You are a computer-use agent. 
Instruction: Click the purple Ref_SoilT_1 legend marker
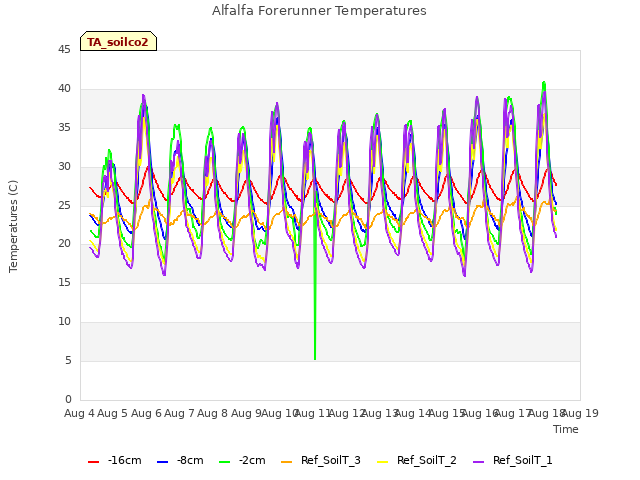(478, 462)
